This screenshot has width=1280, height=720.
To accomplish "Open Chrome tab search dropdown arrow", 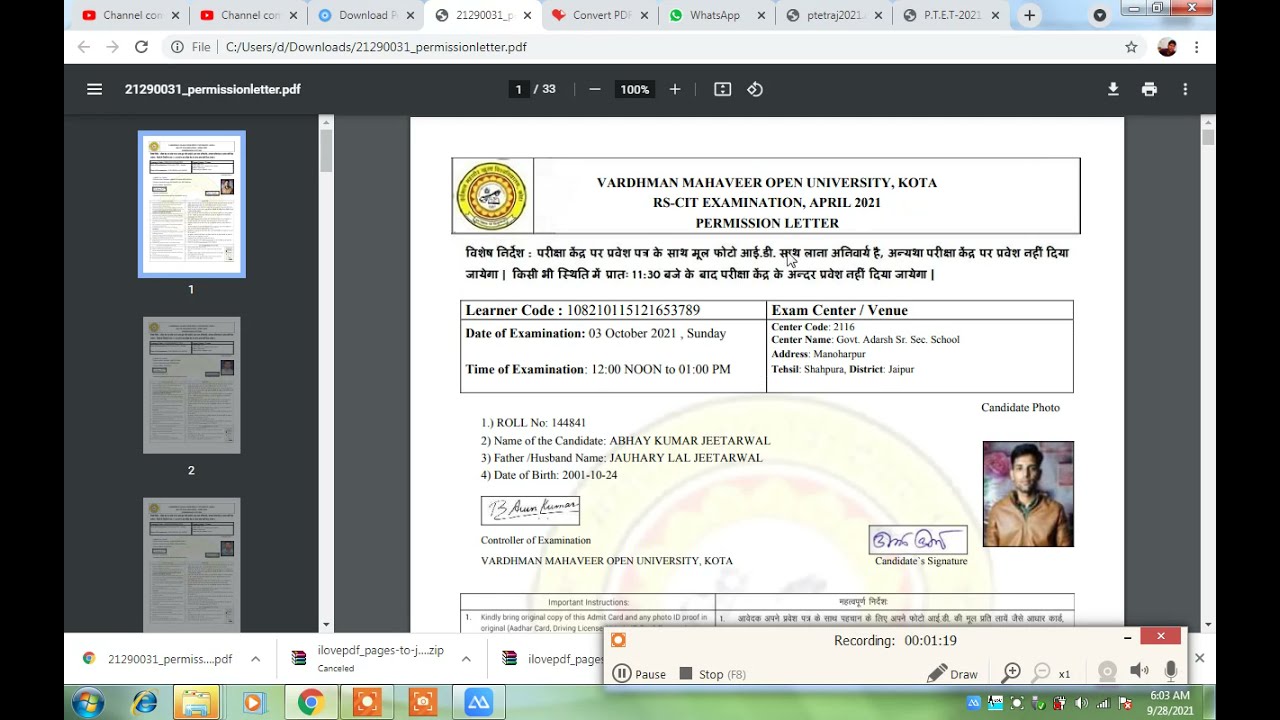I will 1100,15.
